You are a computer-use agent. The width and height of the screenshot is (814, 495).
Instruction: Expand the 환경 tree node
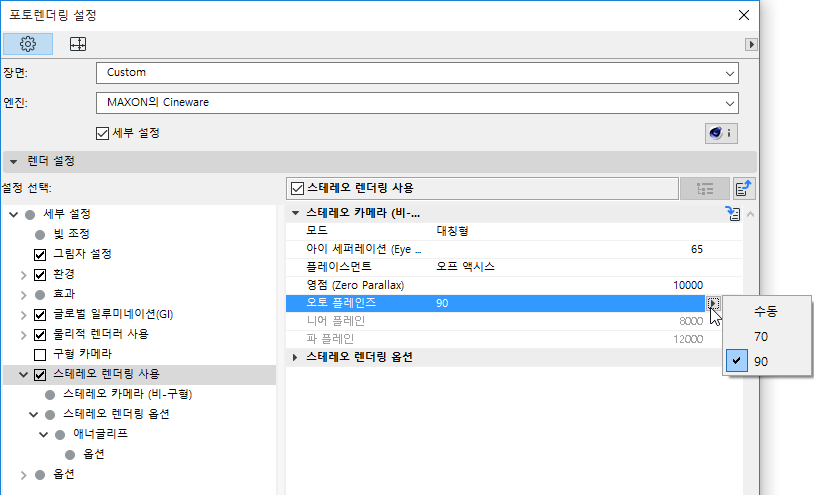[x=23, y=275]
